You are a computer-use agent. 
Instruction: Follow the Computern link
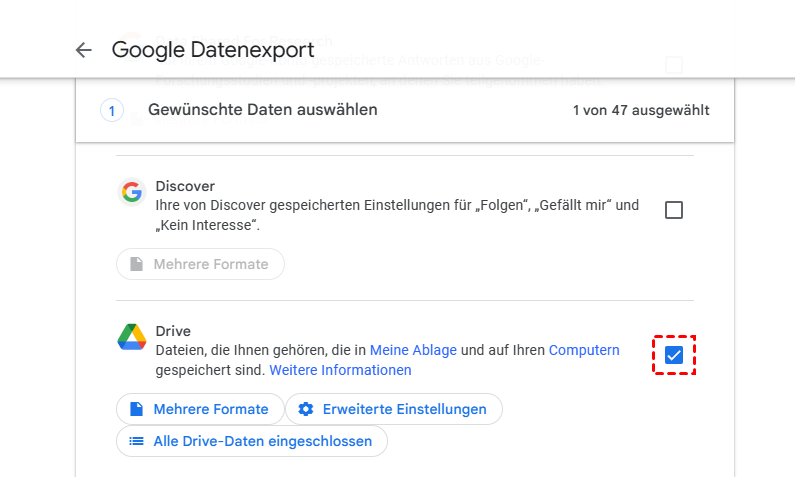click(584, 350)
